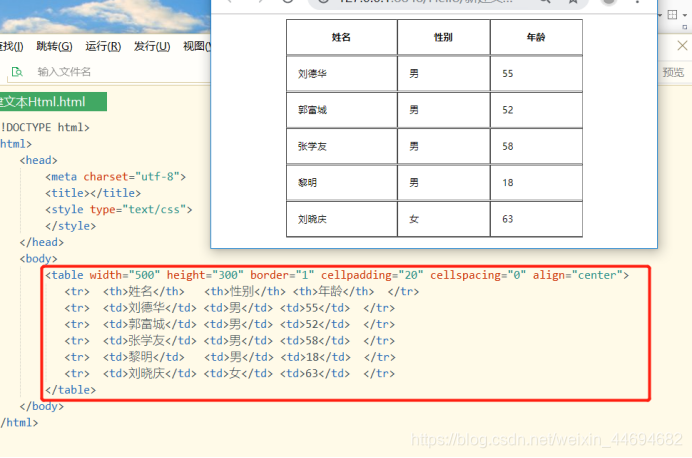
Task: Place cursor on the DOCTYPE html line
Action: pyautogui.click(x=45, y=128)
